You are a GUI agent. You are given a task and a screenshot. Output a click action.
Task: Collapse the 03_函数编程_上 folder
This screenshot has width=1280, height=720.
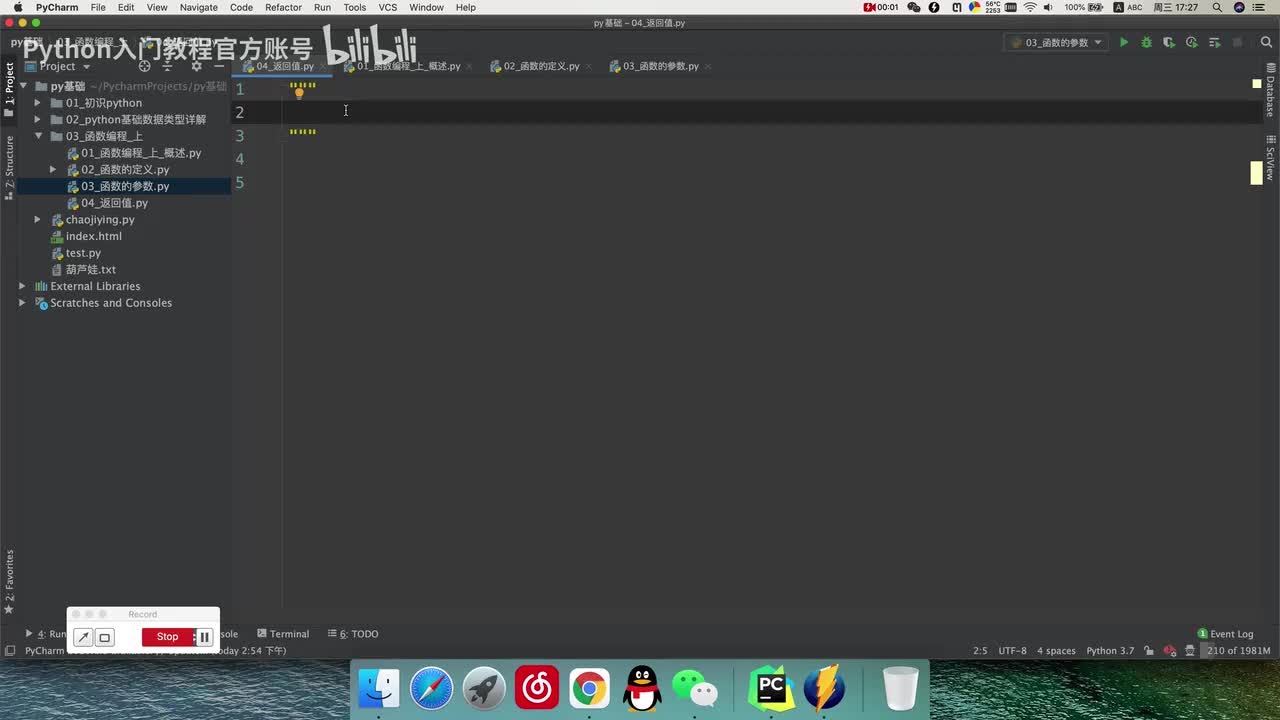pyautogui.click(x=38, y=136)
